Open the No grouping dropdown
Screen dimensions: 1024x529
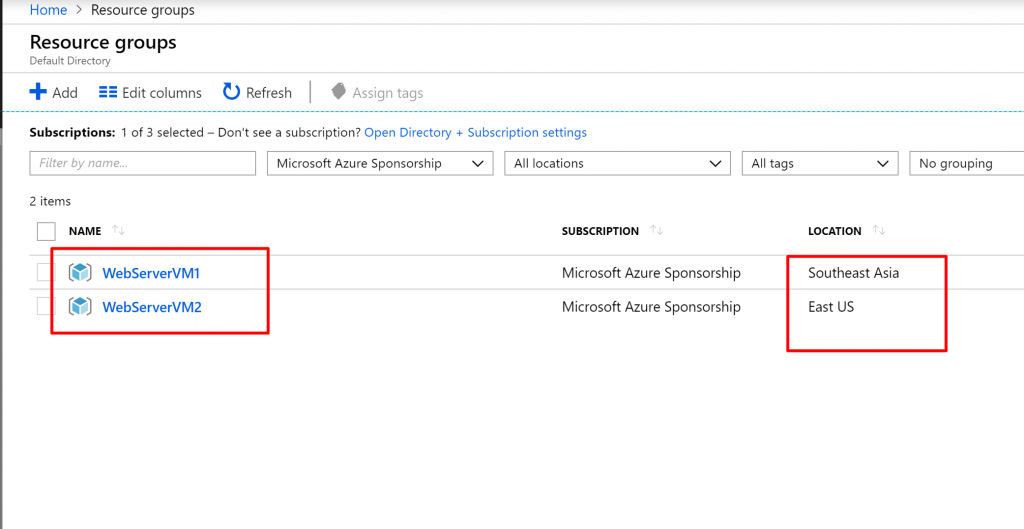point(967,163)
